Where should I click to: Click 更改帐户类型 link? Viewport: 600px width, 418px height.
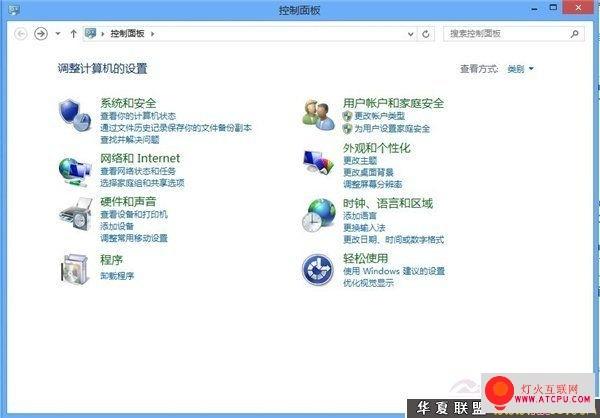tap(380, 116)
